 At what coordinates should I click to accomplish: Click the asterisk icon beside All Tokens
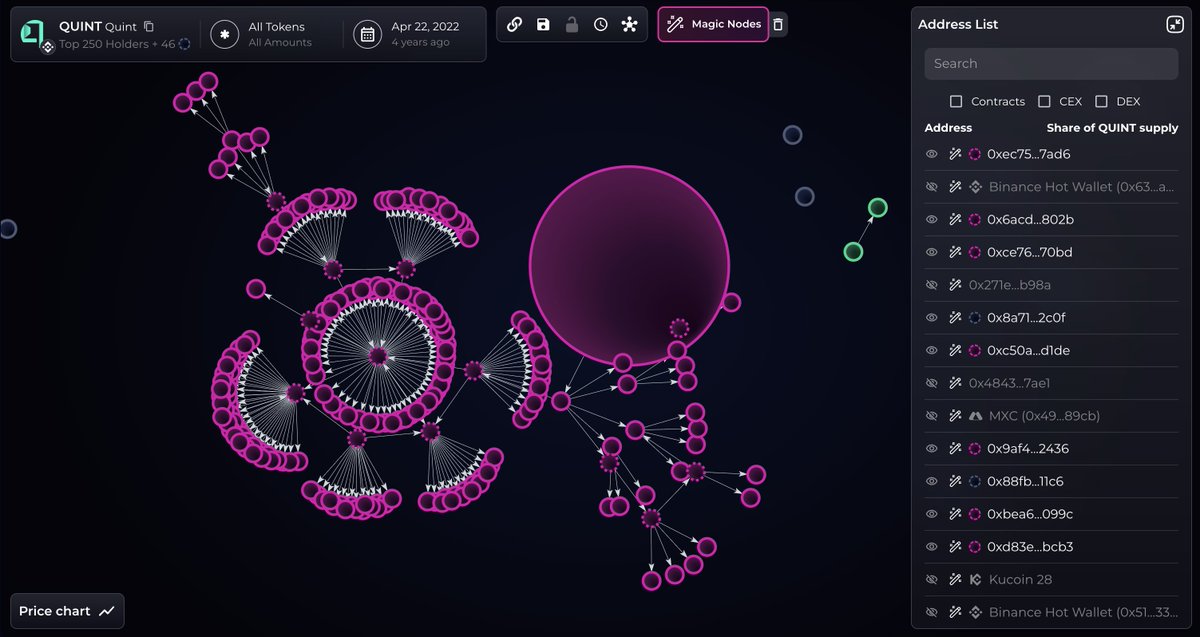pos(225,34)
